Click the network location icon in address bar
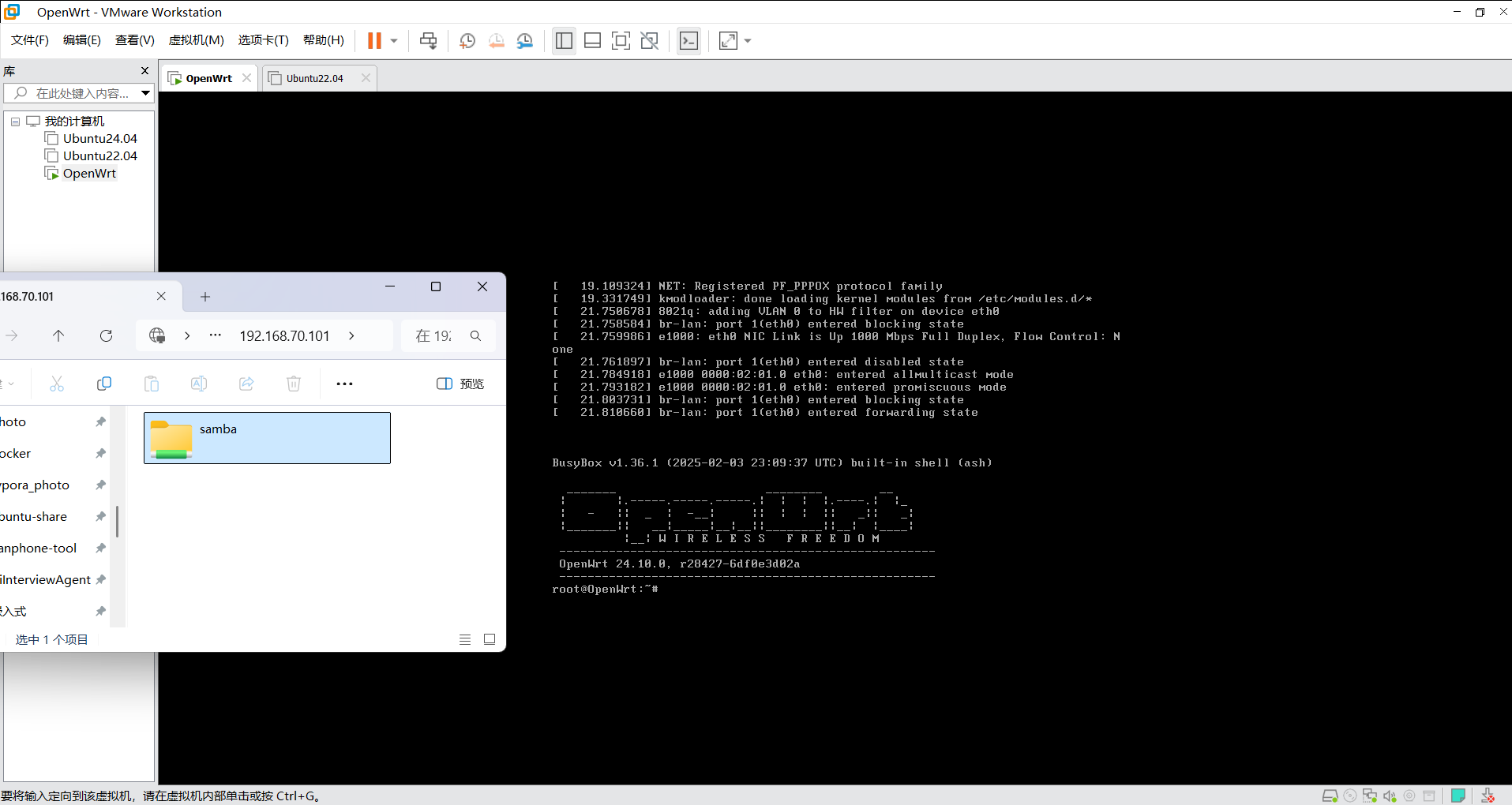This screenshot has height=805, width=1512. (157, 336)
